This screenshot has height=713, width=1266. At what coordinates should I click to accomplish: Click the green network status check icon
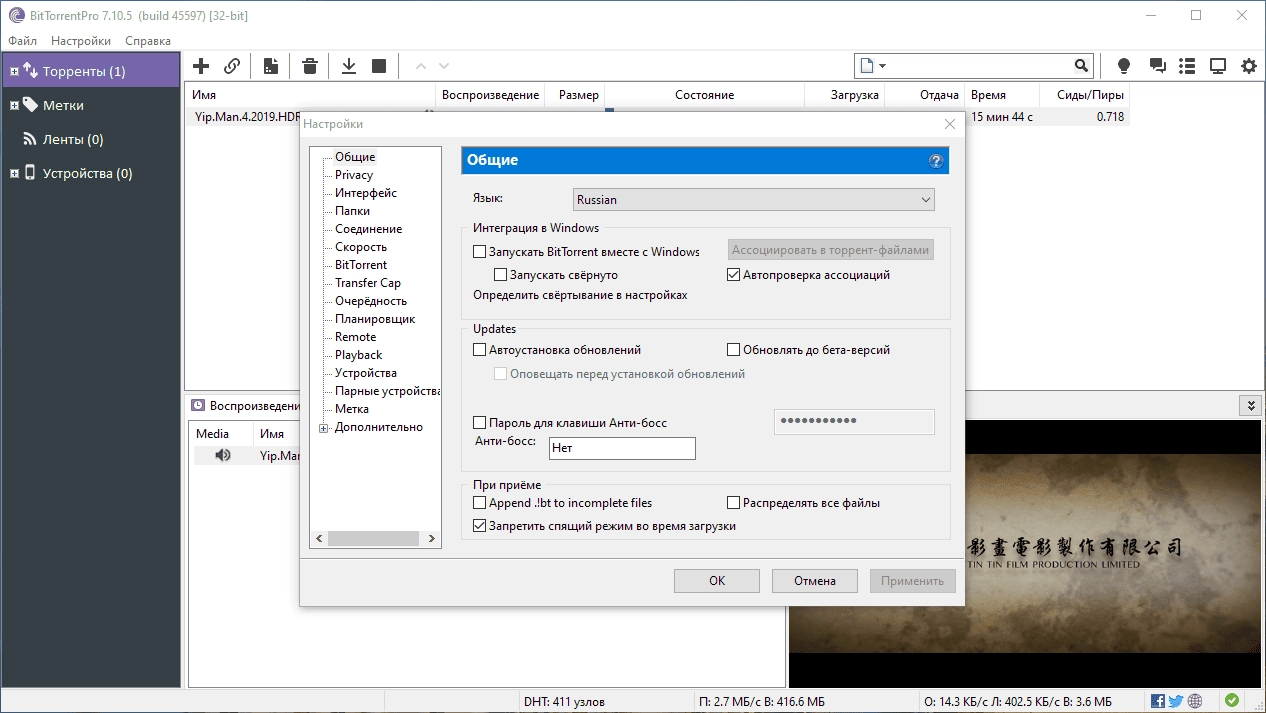click(x=1232, y=701)
